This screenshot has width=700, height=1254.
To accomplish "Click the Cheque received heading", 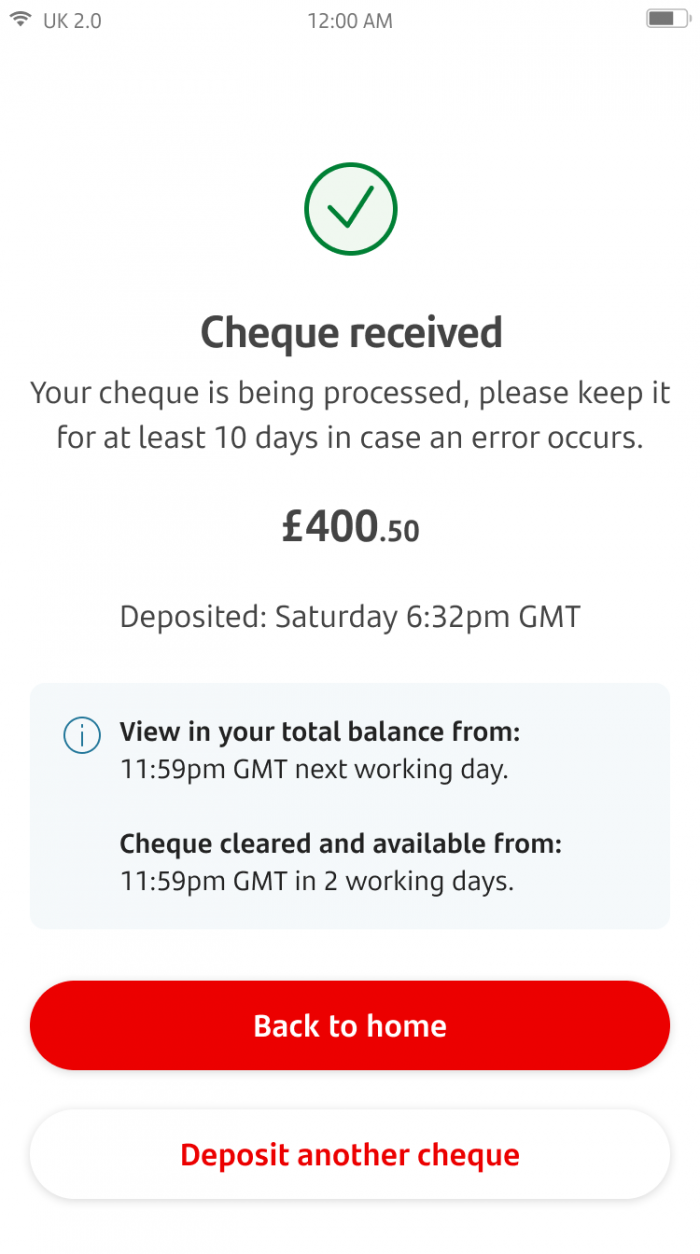I will click(350, 332).
